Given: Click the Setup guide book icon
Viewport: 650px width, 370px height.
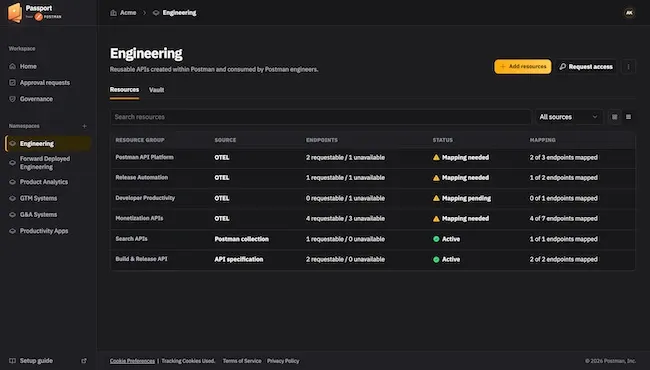Looking at the screenshot, I should [x=12, y=360].
